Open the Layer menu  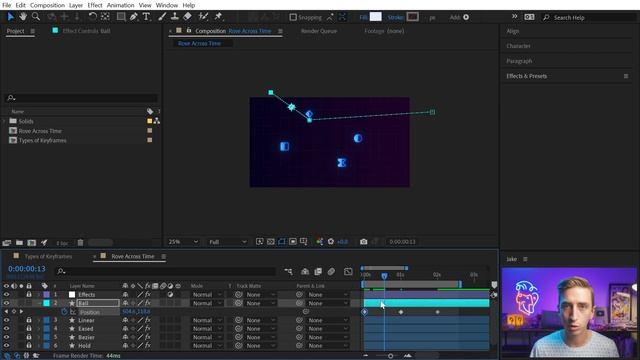click(76, 5)
